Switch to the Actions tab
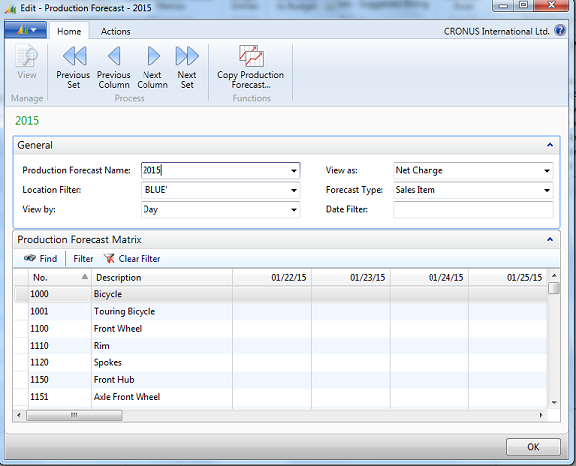The height and width of the screenshot is (466, 576). click(115, 32)
